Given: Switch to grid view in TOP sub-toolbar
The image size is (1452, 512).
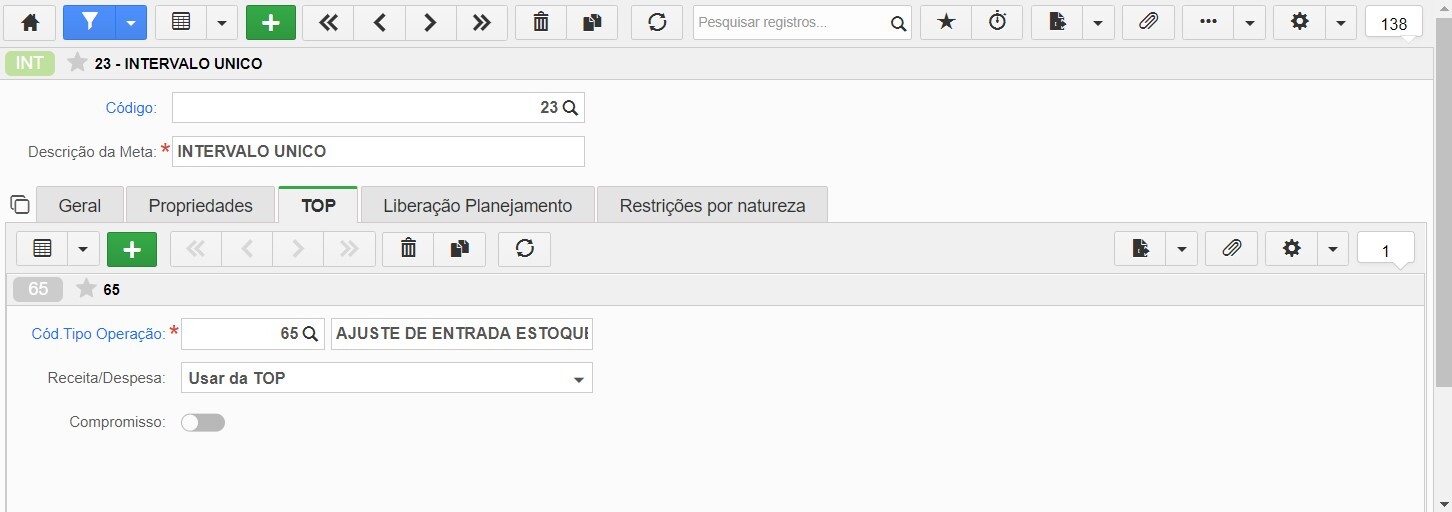Looking at the screenshot, I should (x=42, y=249).
